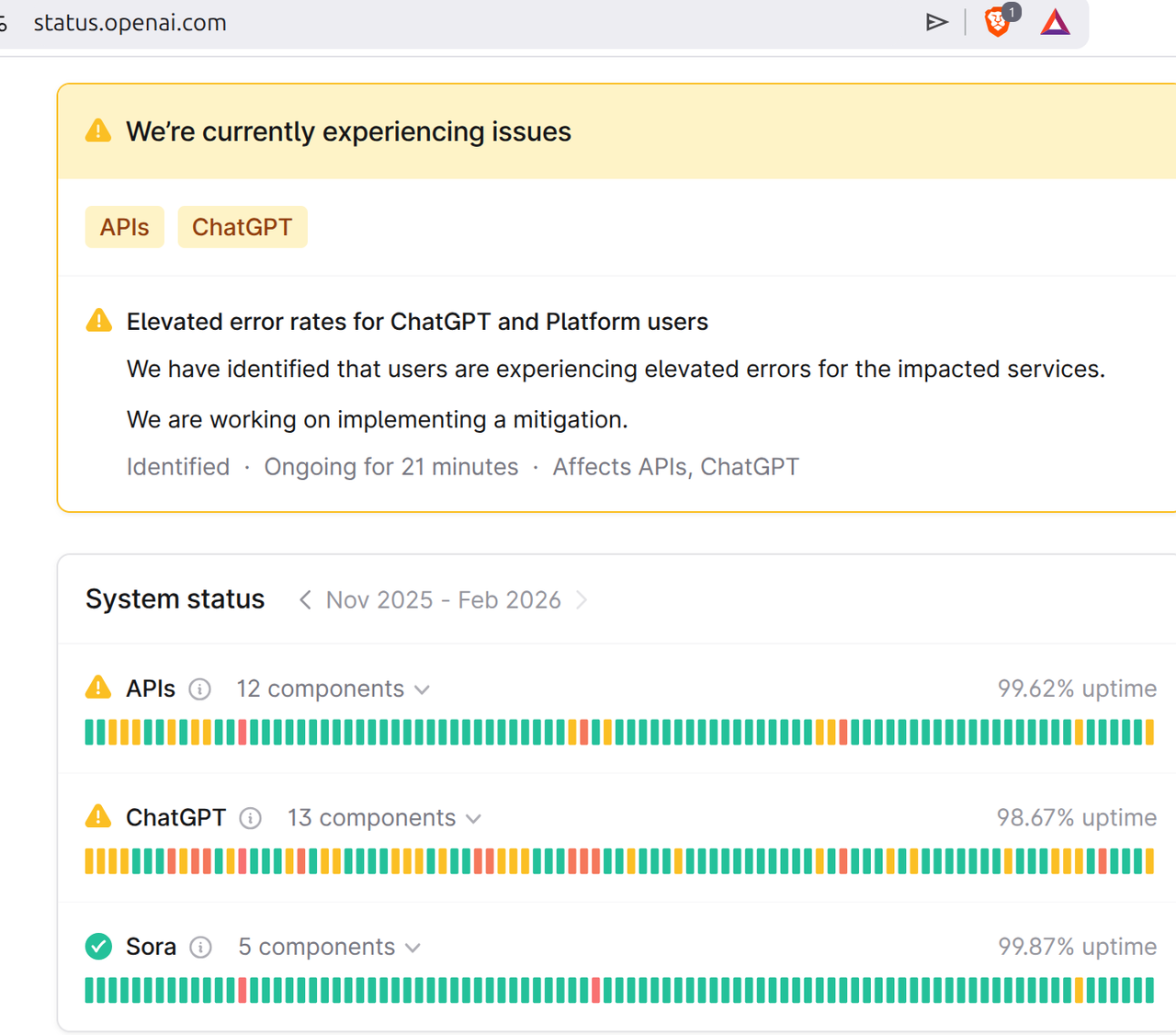Viewport: 1176px width, 1035px height.
Task: Click the green checkmark icon beside Sora
Action: (98, 946)
